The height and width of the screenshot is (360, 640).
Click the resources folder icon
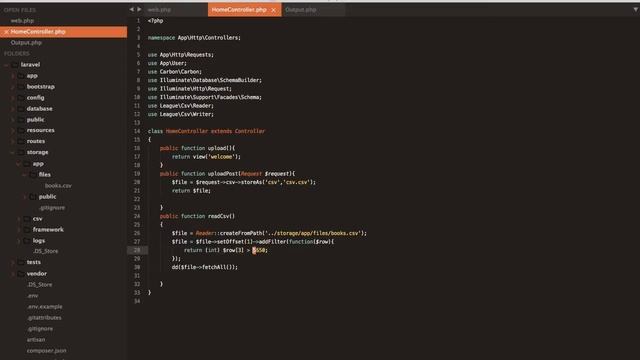click(21, 130)
